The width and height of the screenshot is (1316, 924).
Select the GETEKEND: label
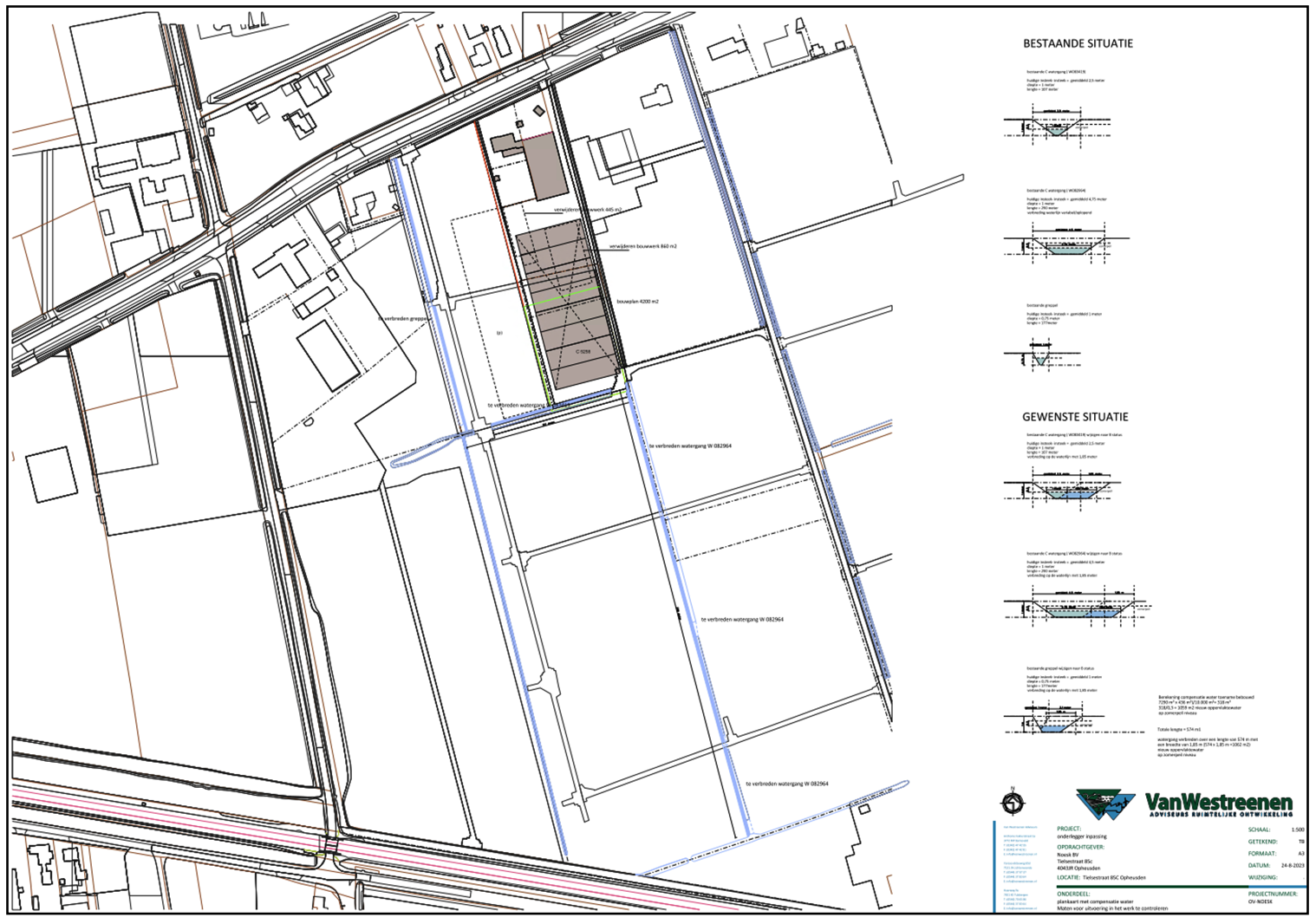click(x=1263, y=842)
